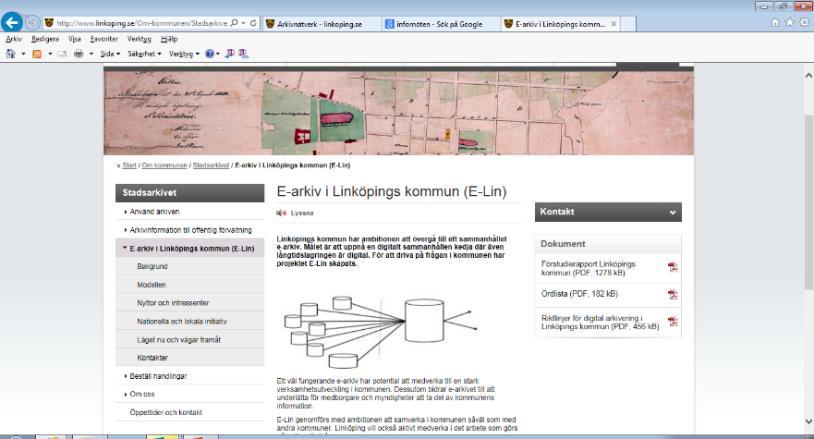Open a new blank tab
The width and height of the screenshot is (814, 439).
pos(628,24)
